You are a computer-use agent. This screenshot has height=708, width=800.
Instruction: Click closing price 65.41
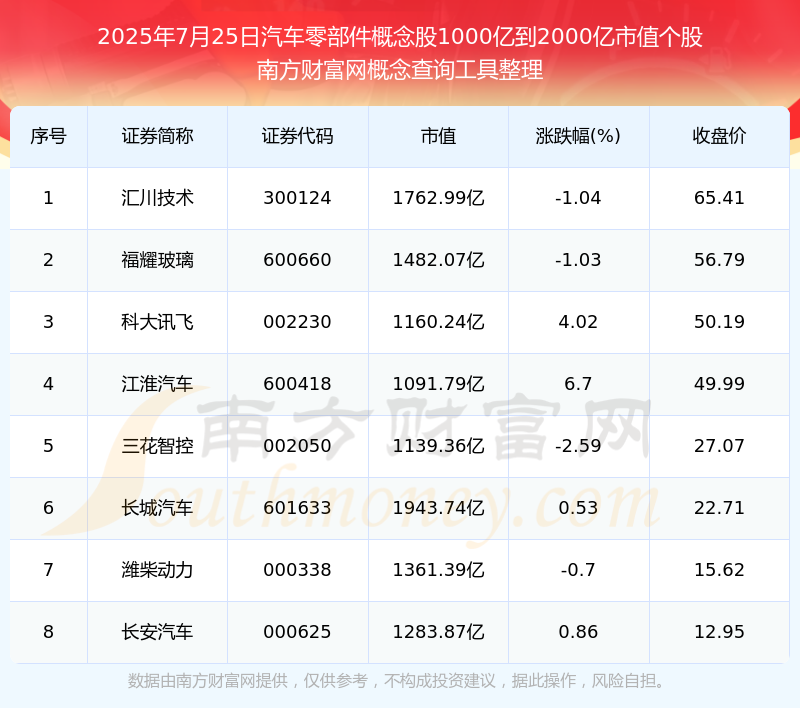coord(719,198)
